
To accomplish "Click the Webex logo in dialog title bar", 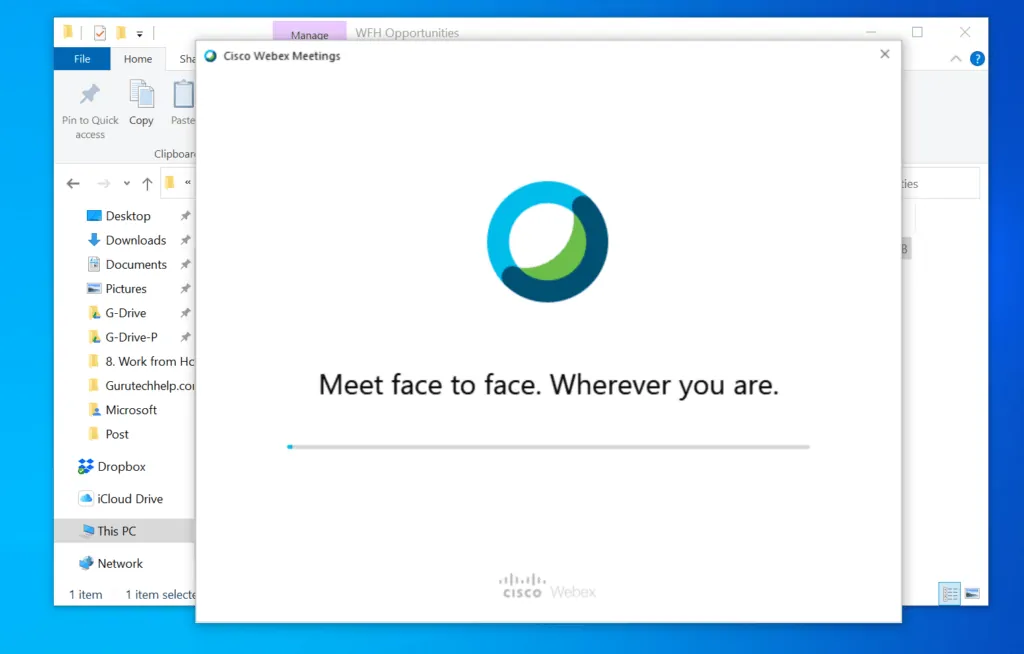I will [210, 56].
